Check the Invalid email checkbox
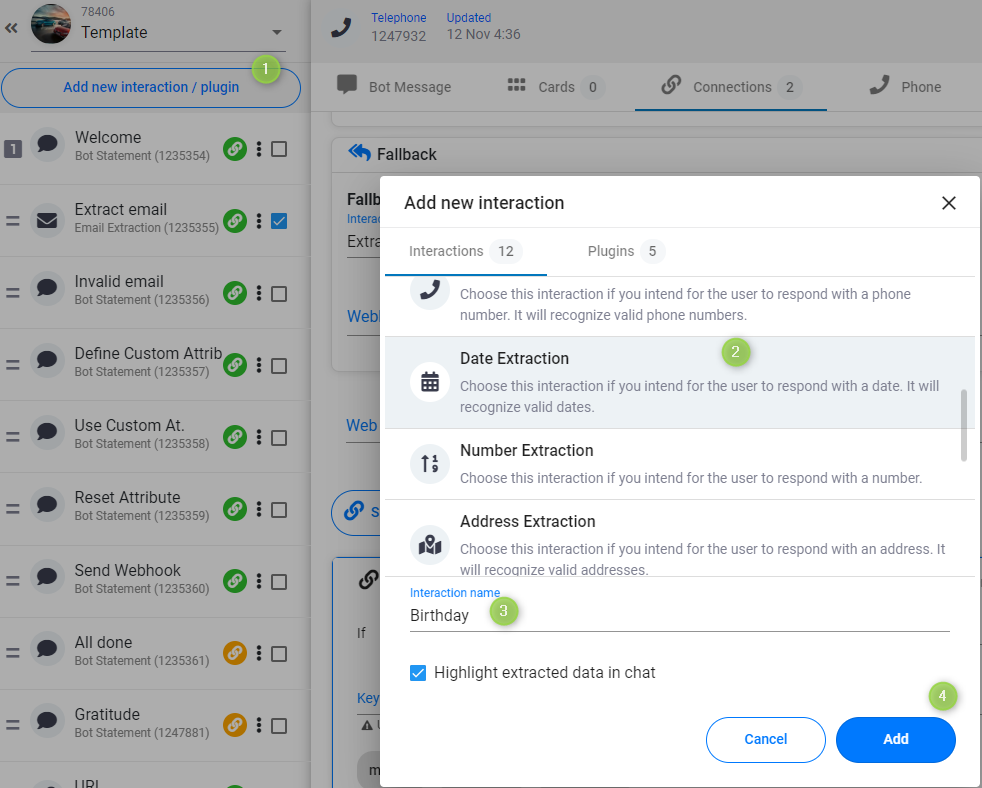The height and width of the screenshot is (788, 982). click(x=279, y=294)
